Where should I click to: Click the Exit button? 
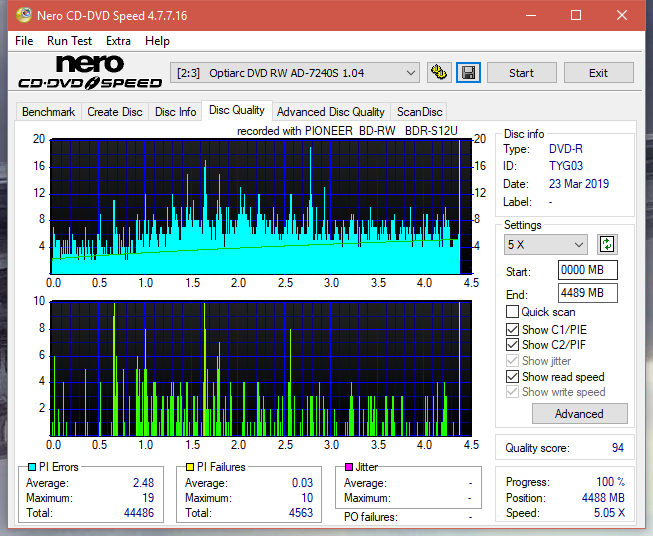click(x=598, y=73)
